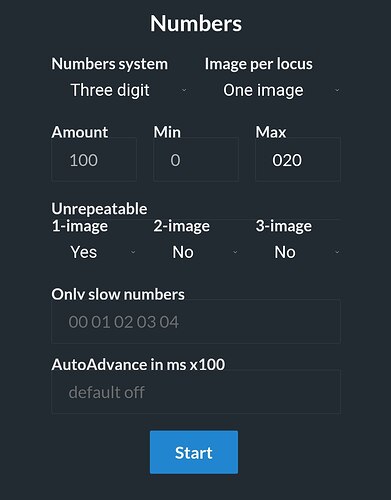Click the Max input field showing 020

[x=298, y=159]
